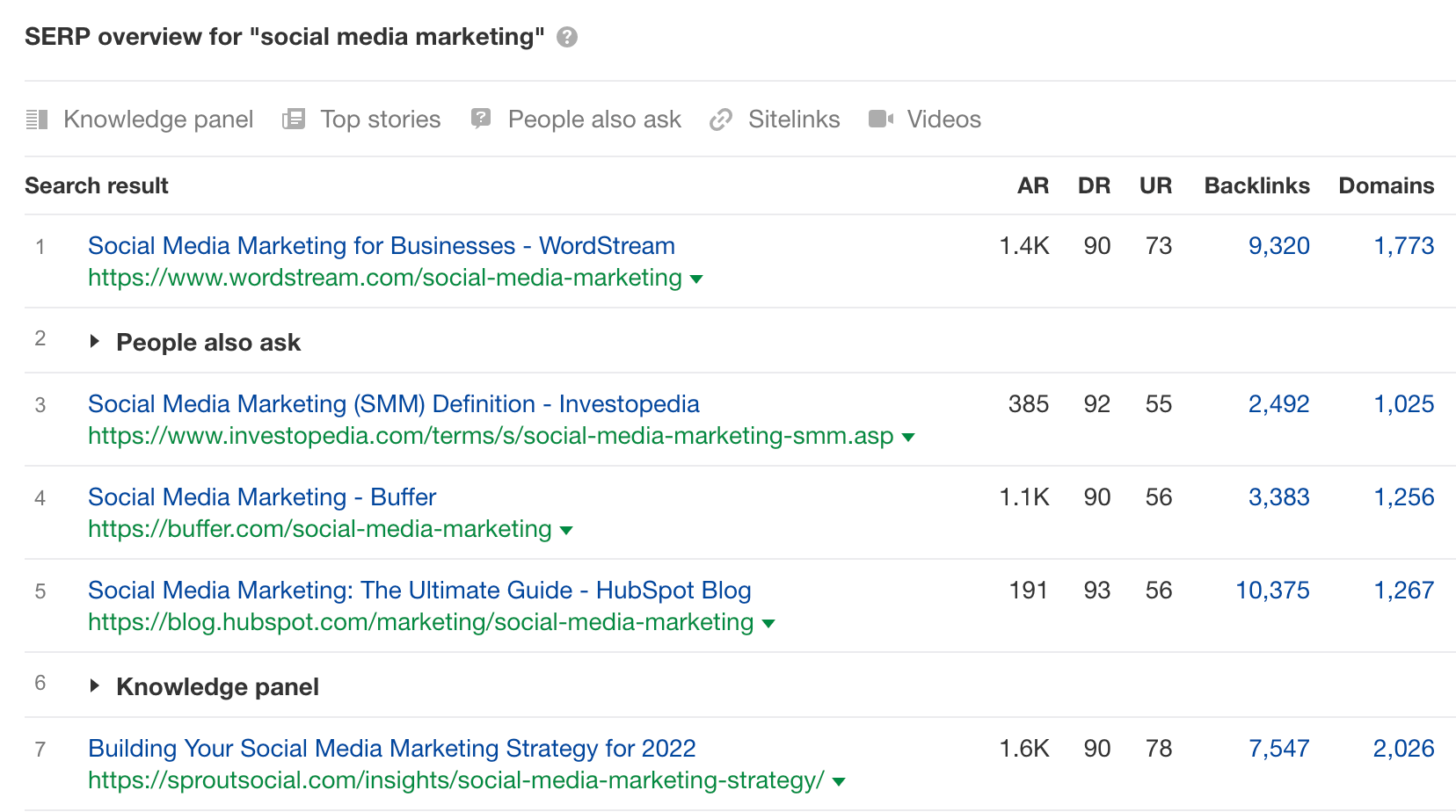Image resolution: width=1456 pixels, height=812 pixels.
Task: Open the HubSpot Ultimate Guide result
Action: point(419,590)
